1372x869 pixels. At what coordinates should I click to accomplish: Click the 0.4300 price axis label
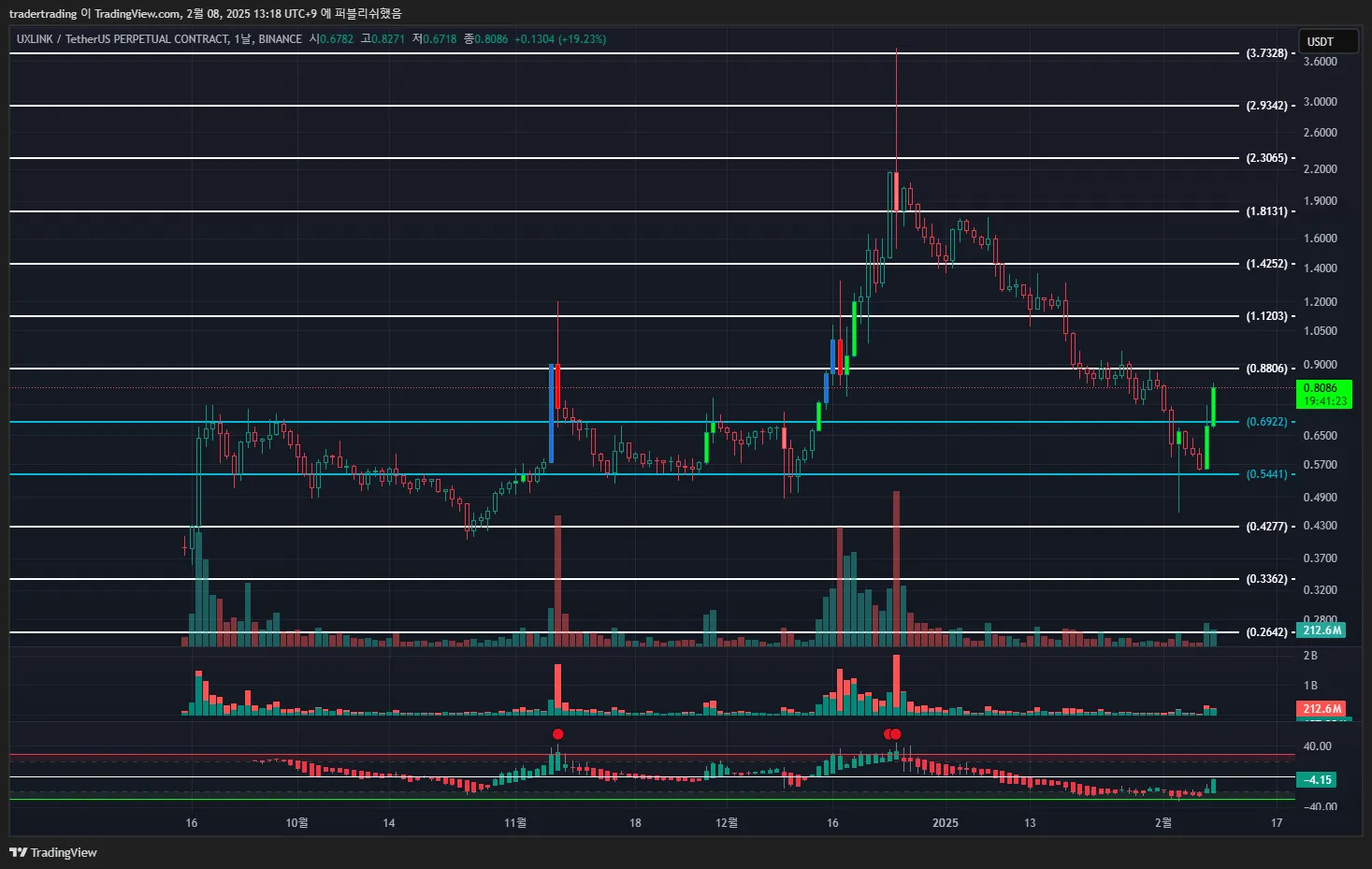tap(1320, 526)
